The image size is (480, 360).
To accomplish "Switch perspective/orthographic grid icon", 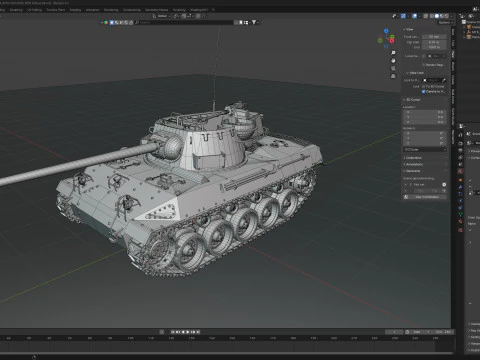I will [393, 76].
